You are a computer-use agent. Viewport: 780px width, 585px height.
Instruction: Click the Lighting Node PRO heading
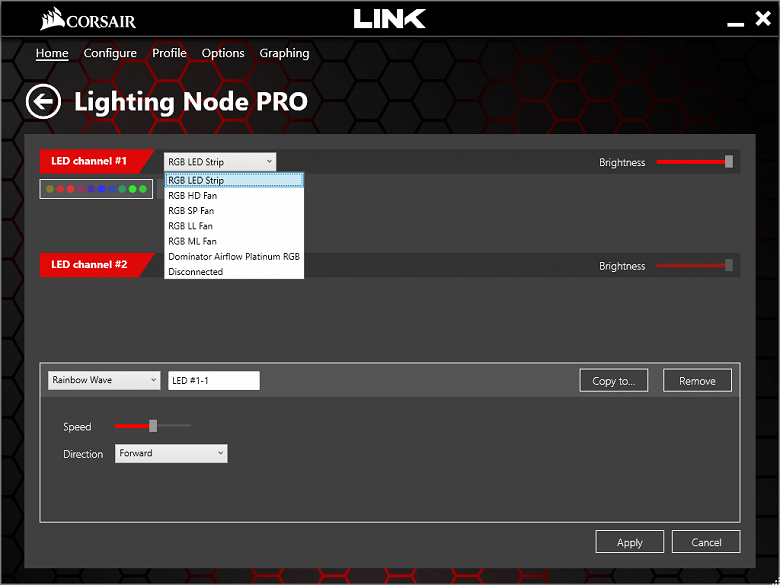(x=191, y=102)
